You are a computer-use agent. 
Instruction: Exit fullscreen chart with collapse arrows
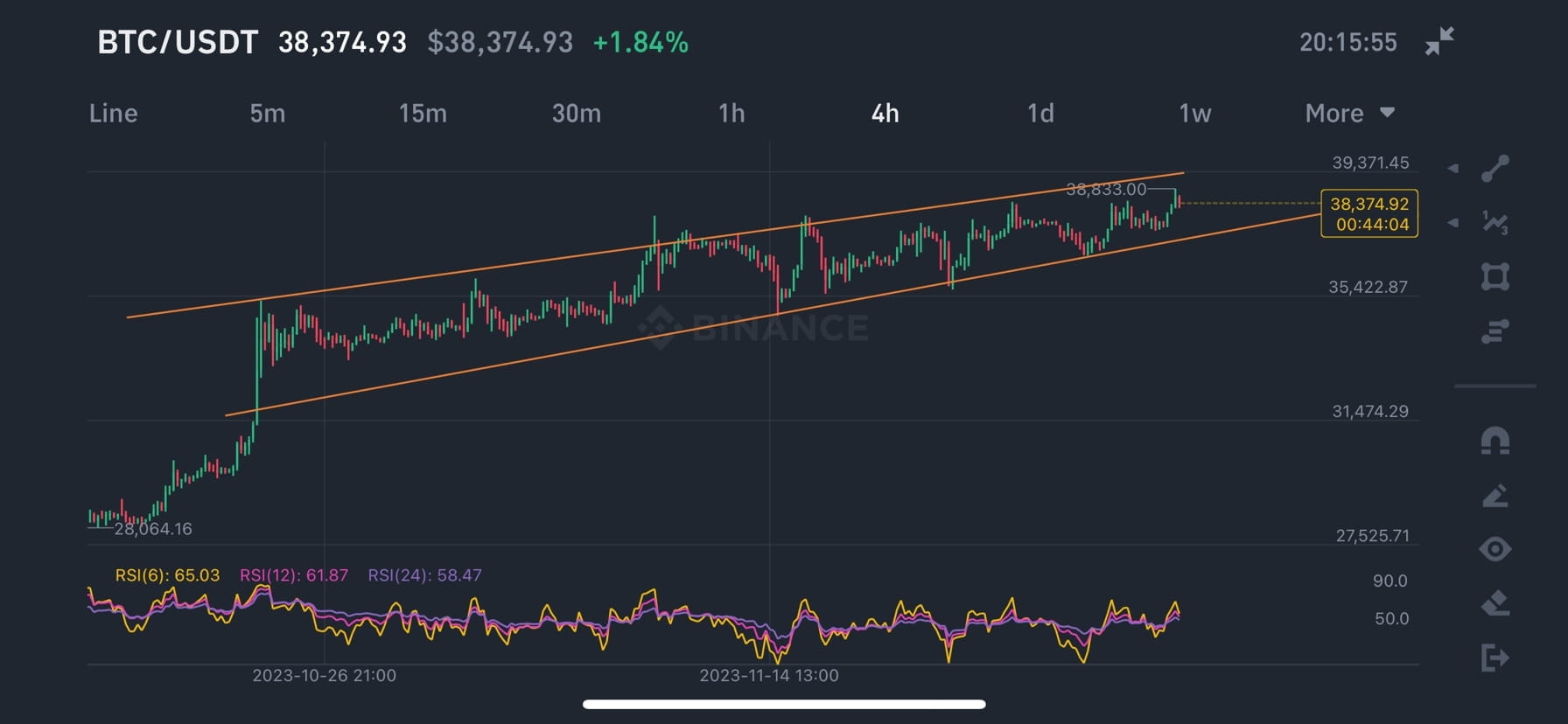tap(1439, 41)
